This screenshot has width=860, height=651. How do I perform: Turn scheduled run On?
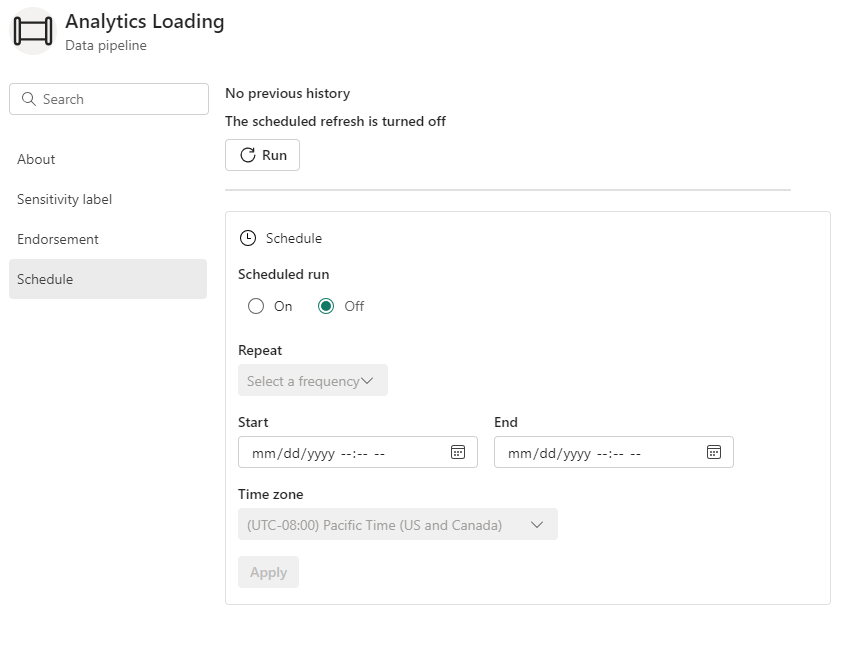click(256, 306)
